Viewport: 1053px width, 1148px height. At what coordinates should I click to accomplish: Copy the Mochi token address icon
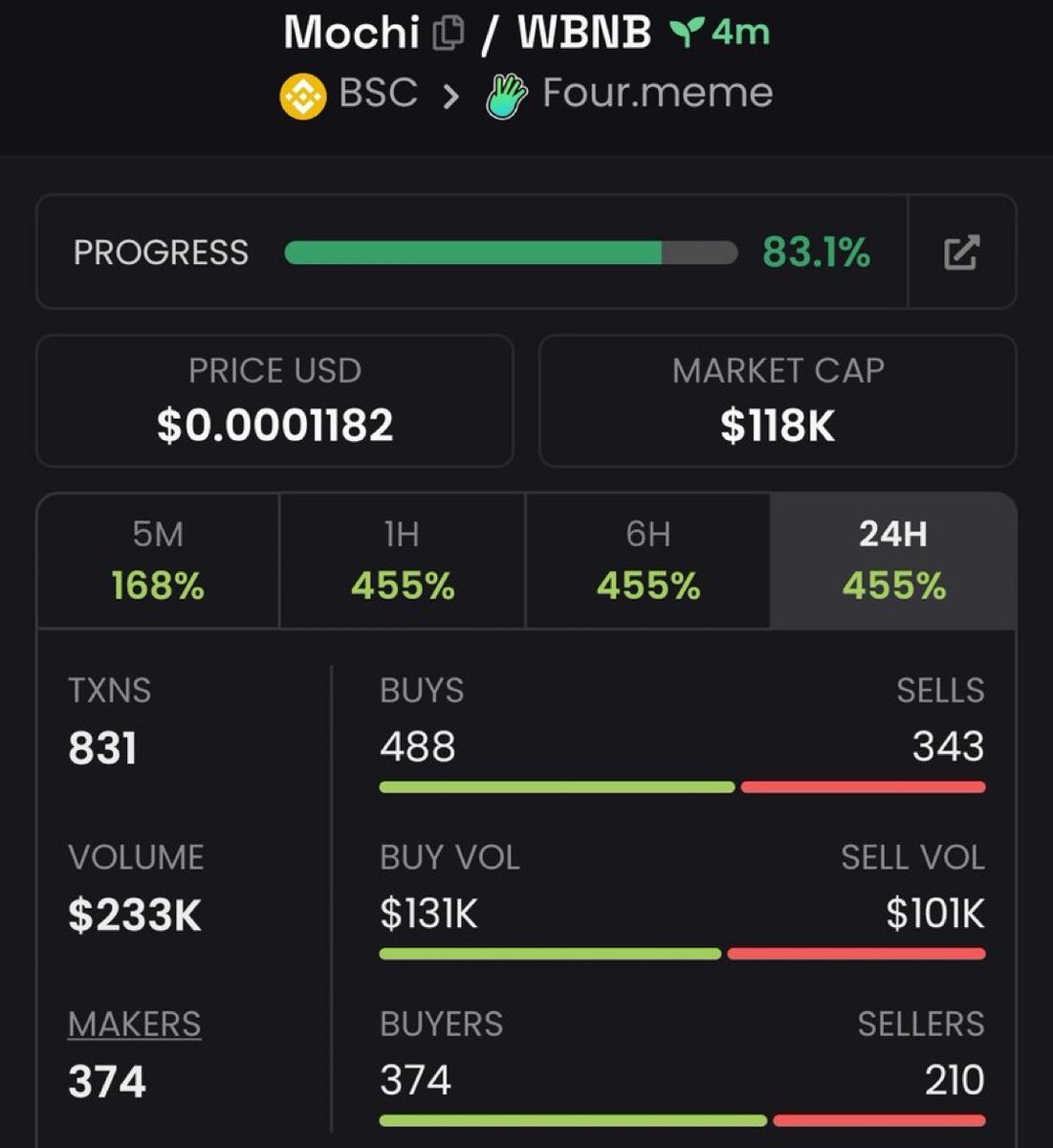tap(449, 34)
